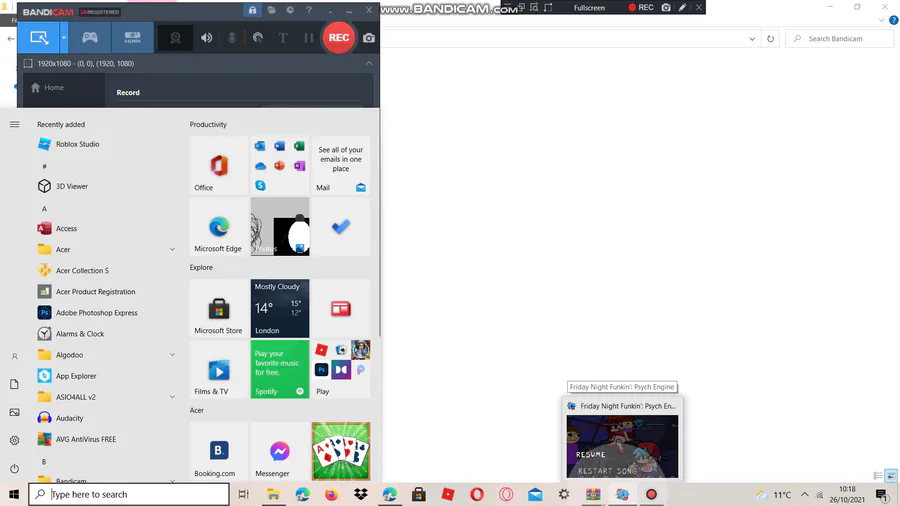Expand the ASIO4ALL v2 folder
The height and width of the screenshot is (506, 900).
tap(106, 397)
